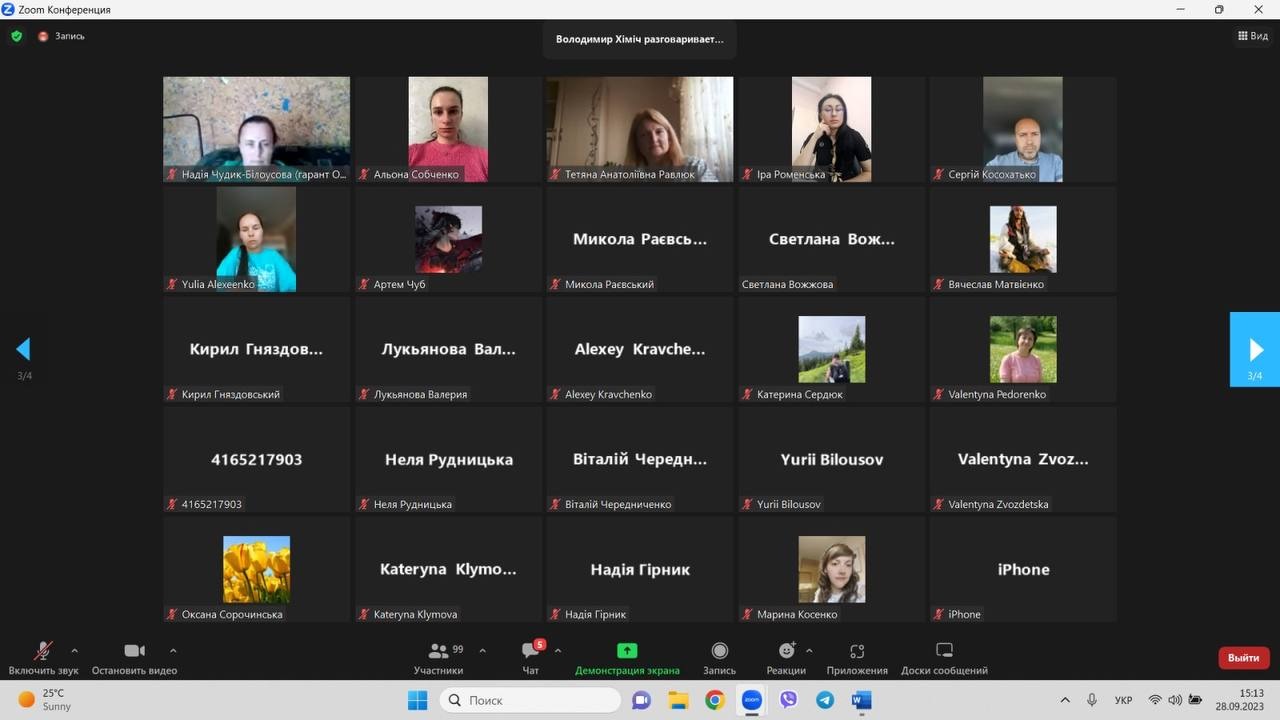Expand video options arrow beside camera

pos(173,650)
